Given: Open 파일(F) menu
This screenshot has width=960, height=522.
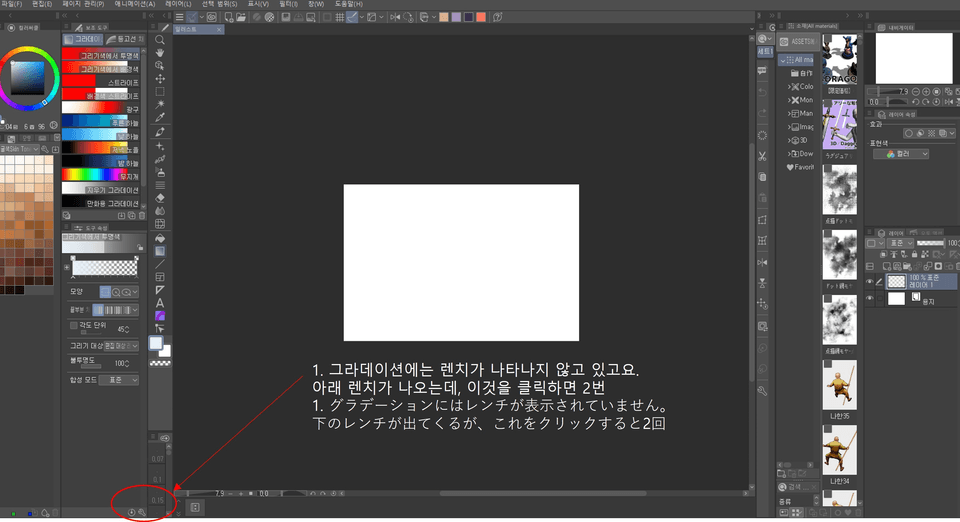Looking at the screenshot, I should [12, 4].
